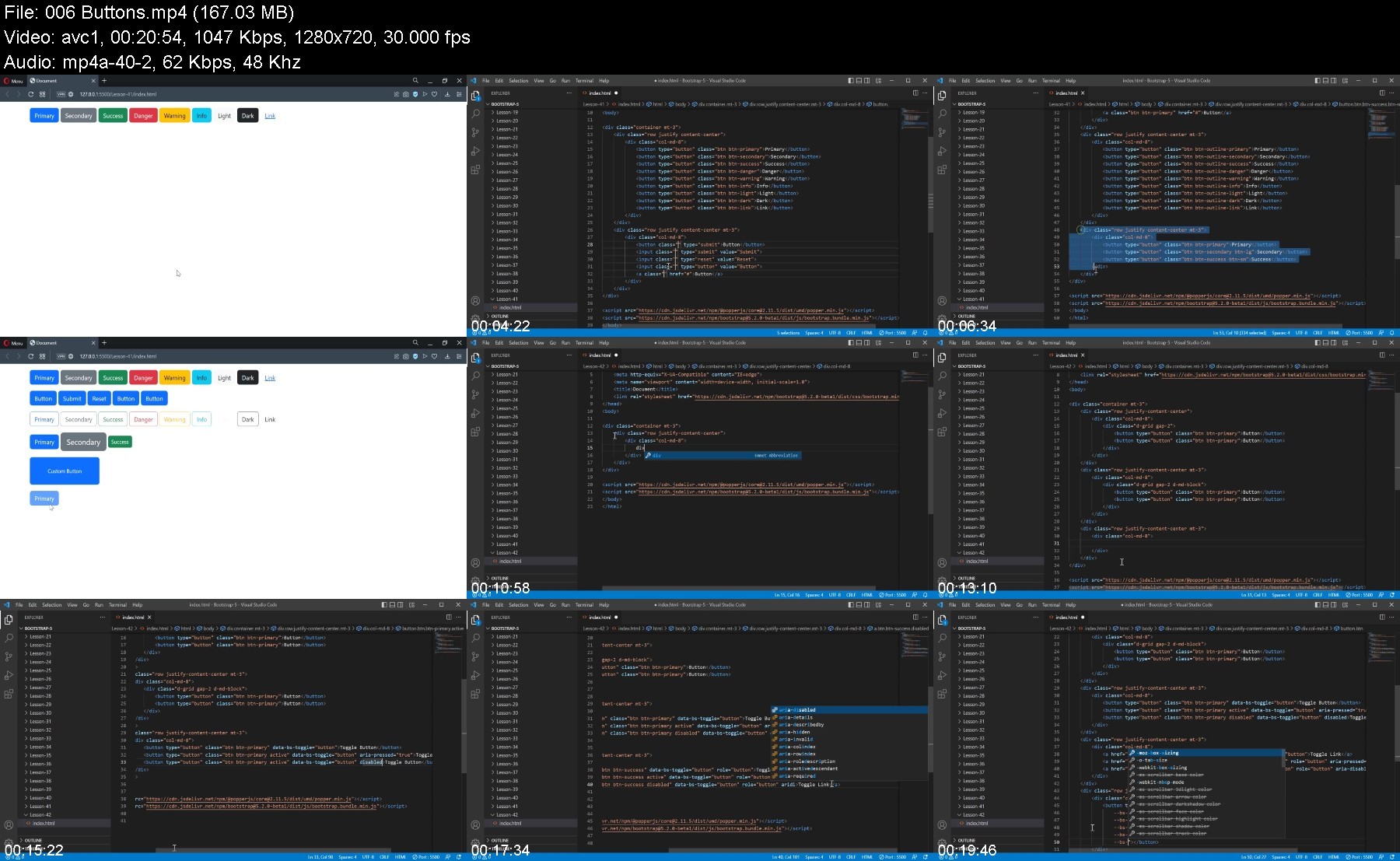
Task: Collapse the Lesson-41 folder in the 00:04:22 frame
Action: [x=506, y=299]
